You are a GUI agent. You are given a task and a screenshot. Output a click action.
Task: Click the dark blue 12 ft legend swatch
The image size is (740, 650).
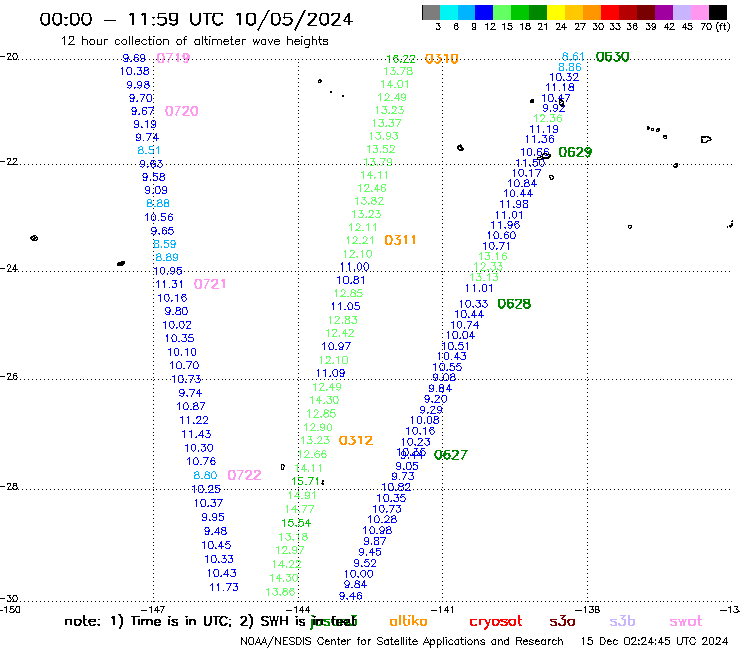(484, 12)
